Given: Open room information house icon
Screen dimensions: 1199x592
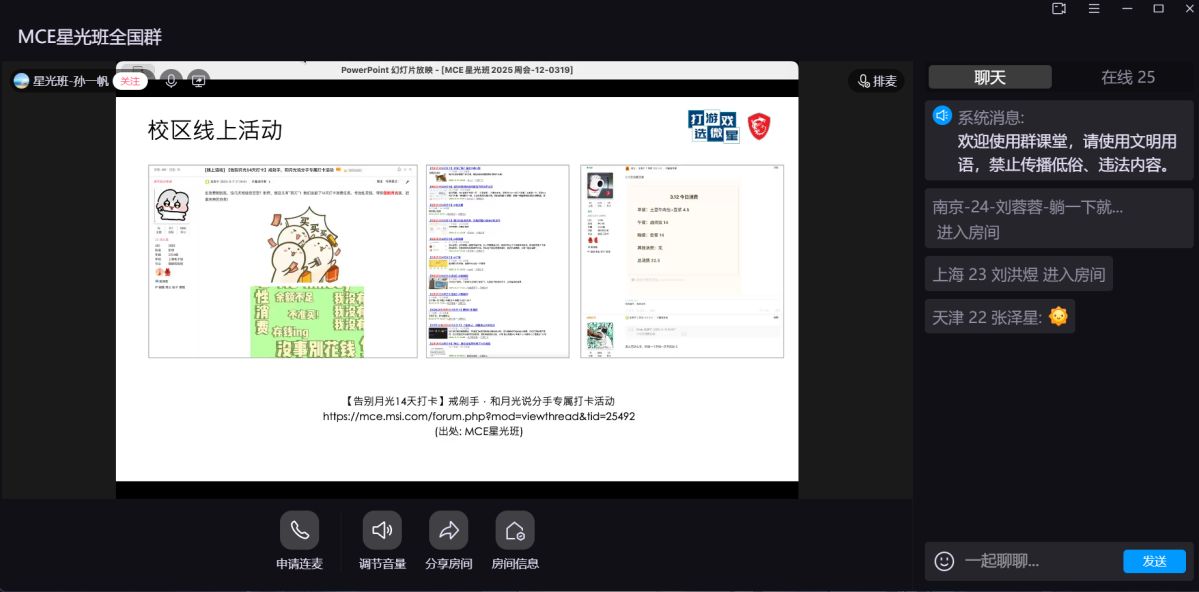Looking at the screenshot, I should pos(515,530).
